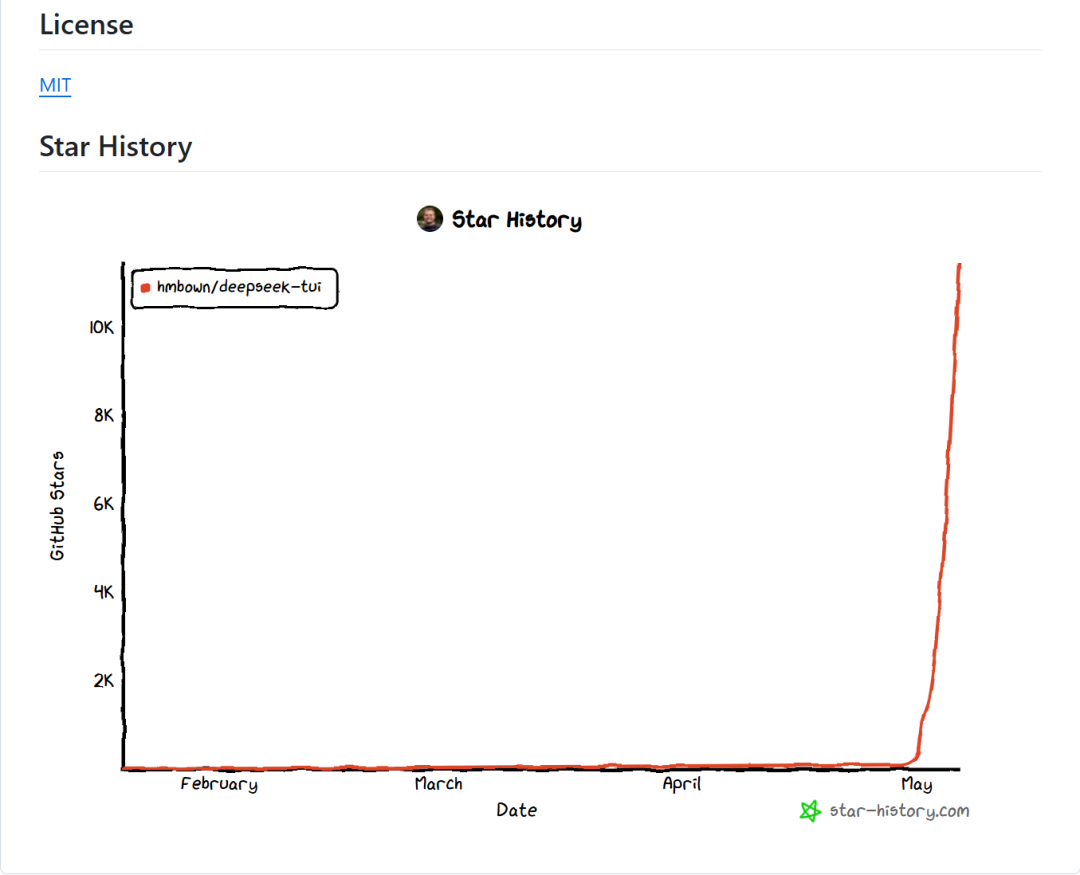Click the hmbown/deepseek-tui legend label
This screenshot has height=875, width=1080.
[239, 287]
